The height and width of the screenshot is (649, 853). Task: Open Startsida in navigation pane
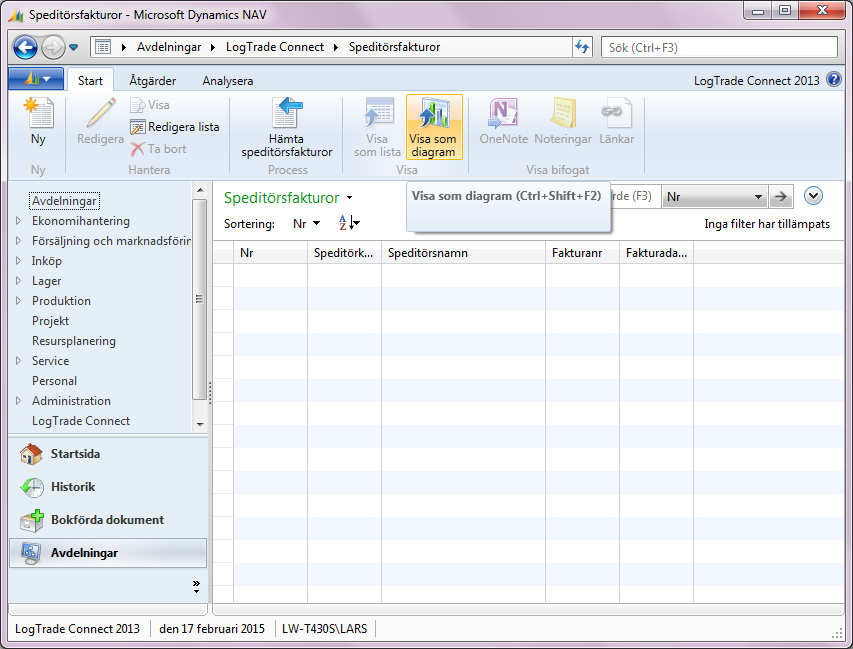[108, 454]
